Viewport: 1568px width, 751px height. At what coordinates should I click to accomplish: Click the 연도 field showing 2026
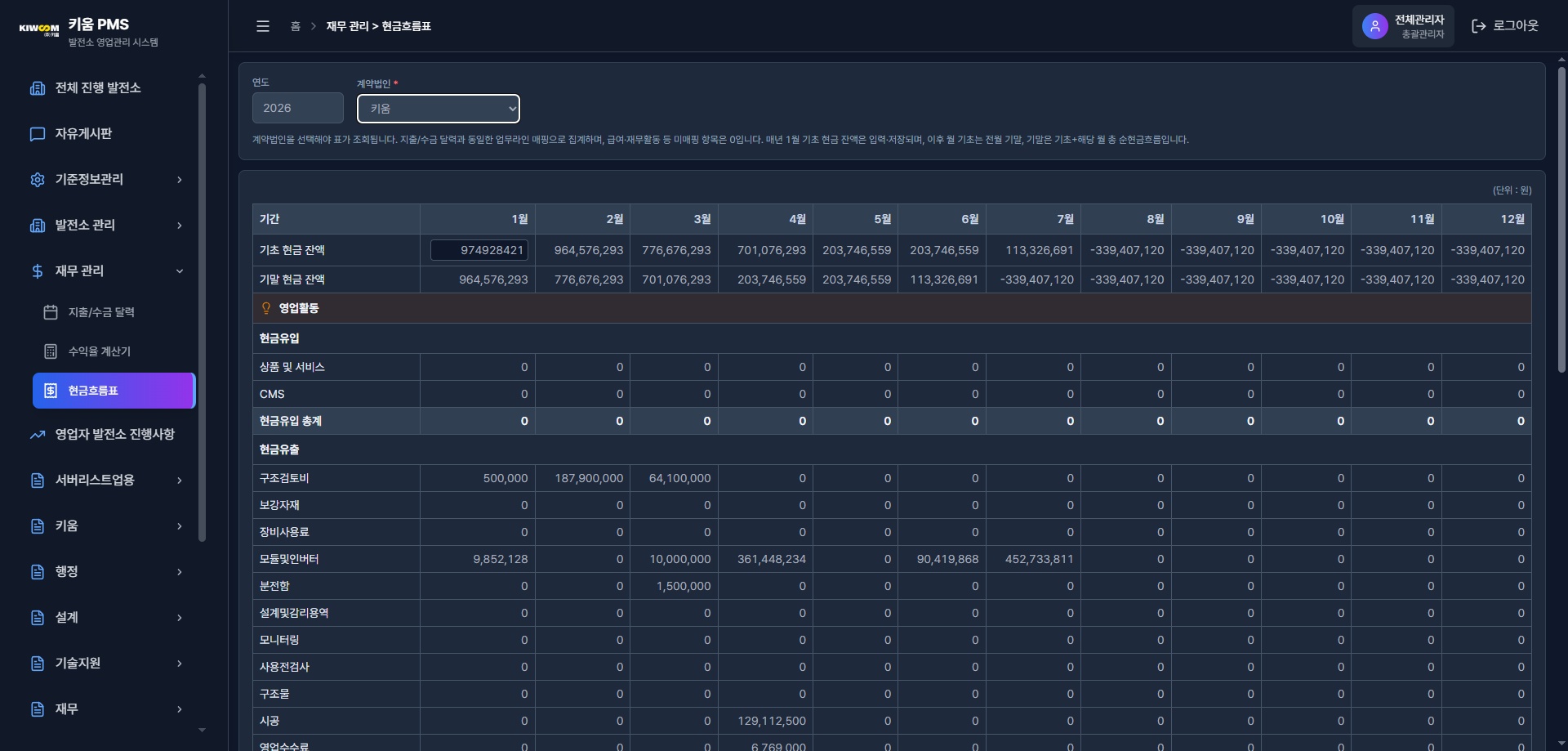click(297, 108)
